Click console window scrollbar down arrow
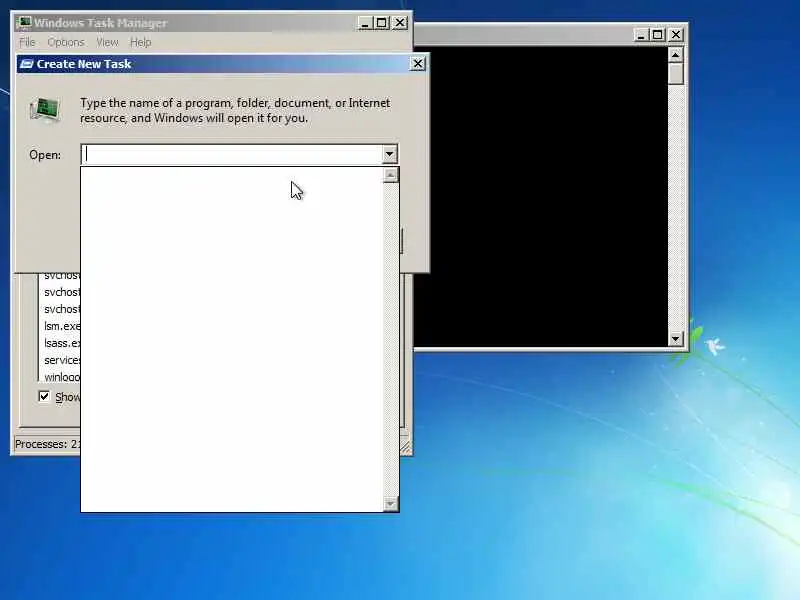The height and width of the screenshot is (600, 800). [676, 338]
